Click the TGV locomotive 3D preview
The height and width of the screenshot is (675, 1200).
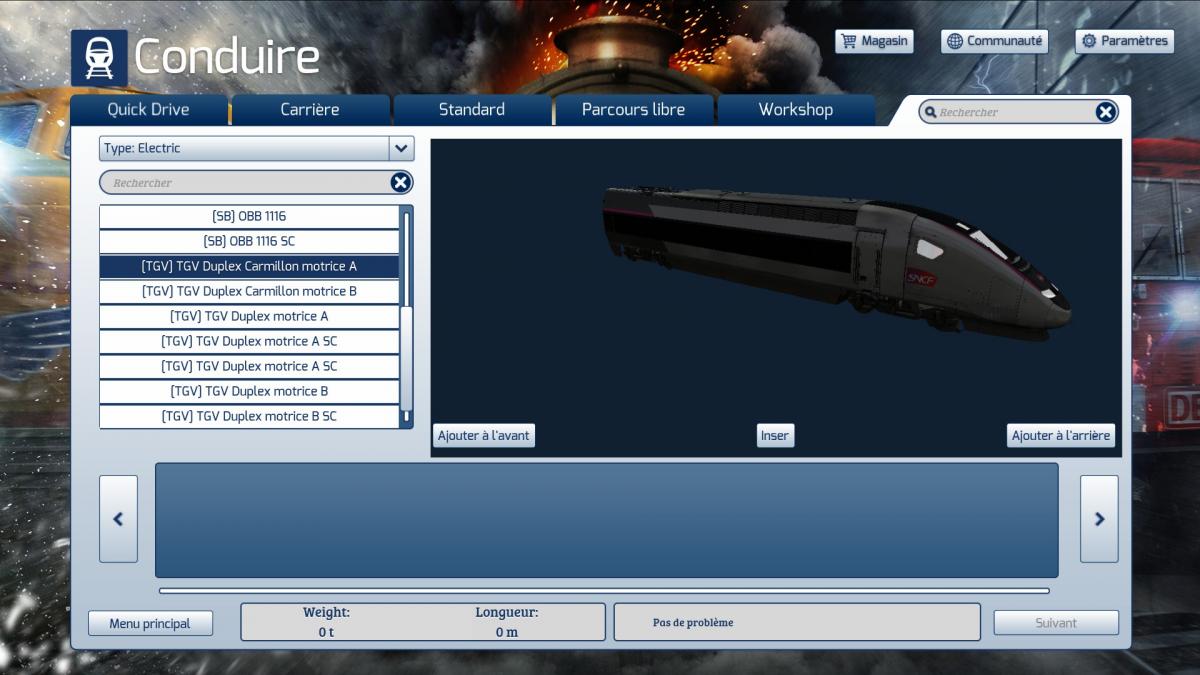[x=835, y=265]
